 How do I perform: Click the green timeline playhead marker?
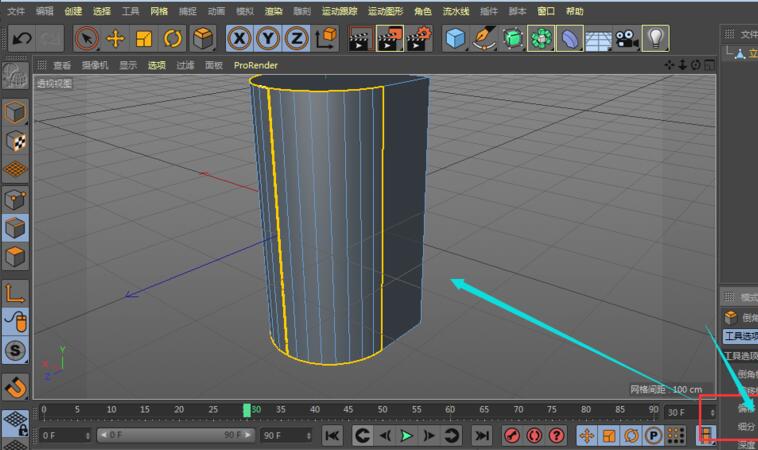tap(247, 410)
